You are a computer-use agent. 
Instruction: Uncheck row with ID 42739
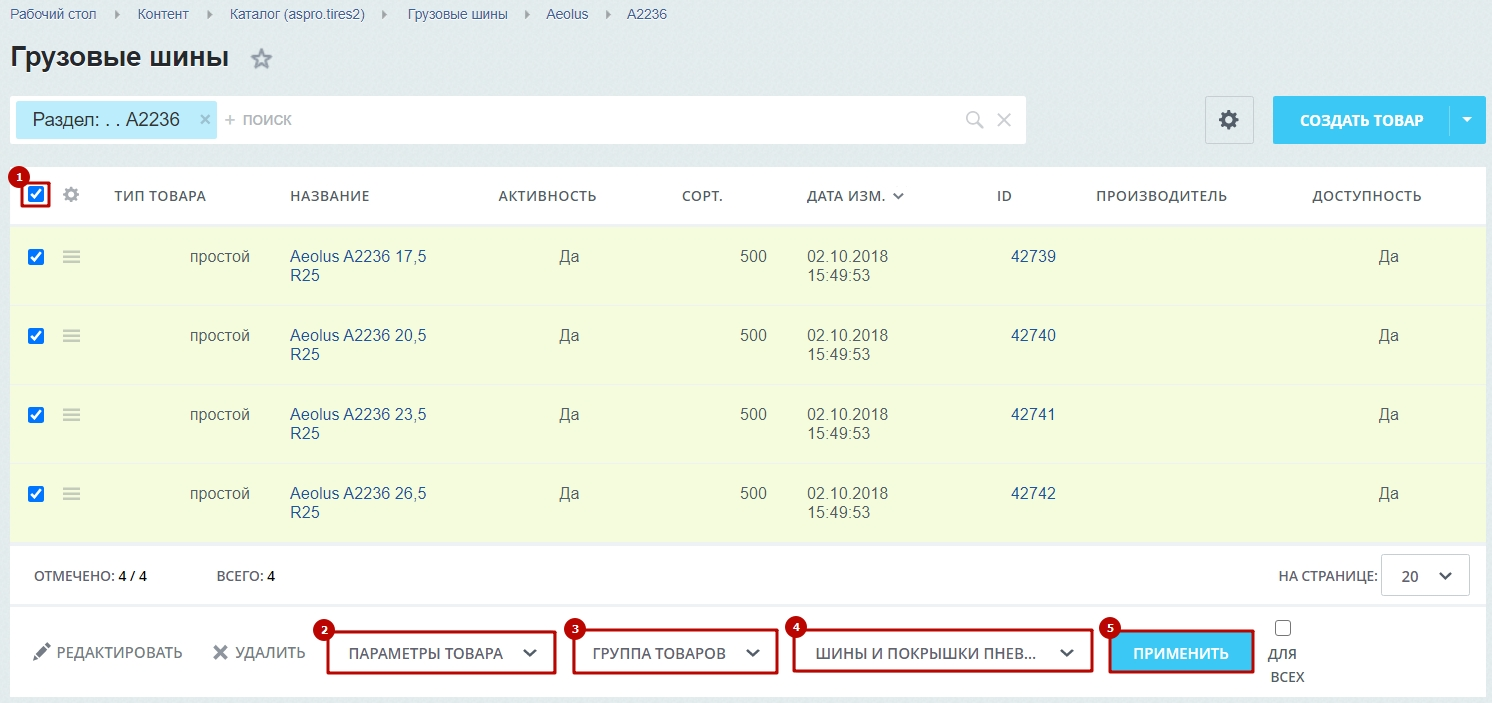tap(36, 257)
